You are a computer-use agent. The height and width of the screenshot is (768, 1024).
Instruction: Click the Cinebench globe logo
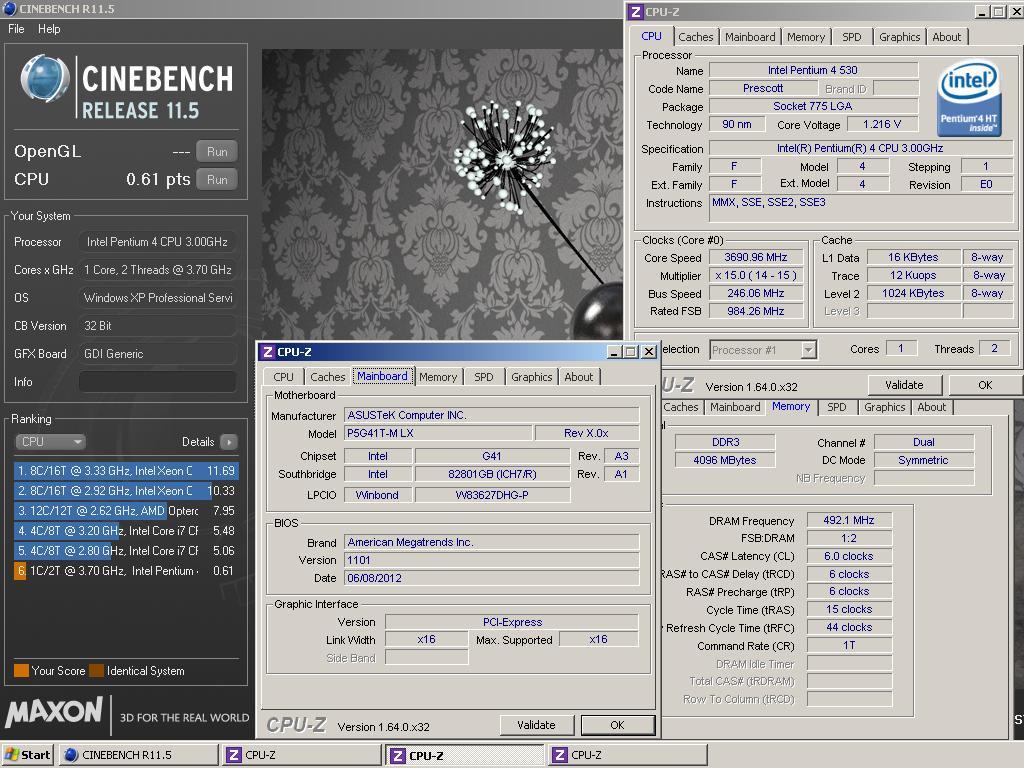pos(44,78)
